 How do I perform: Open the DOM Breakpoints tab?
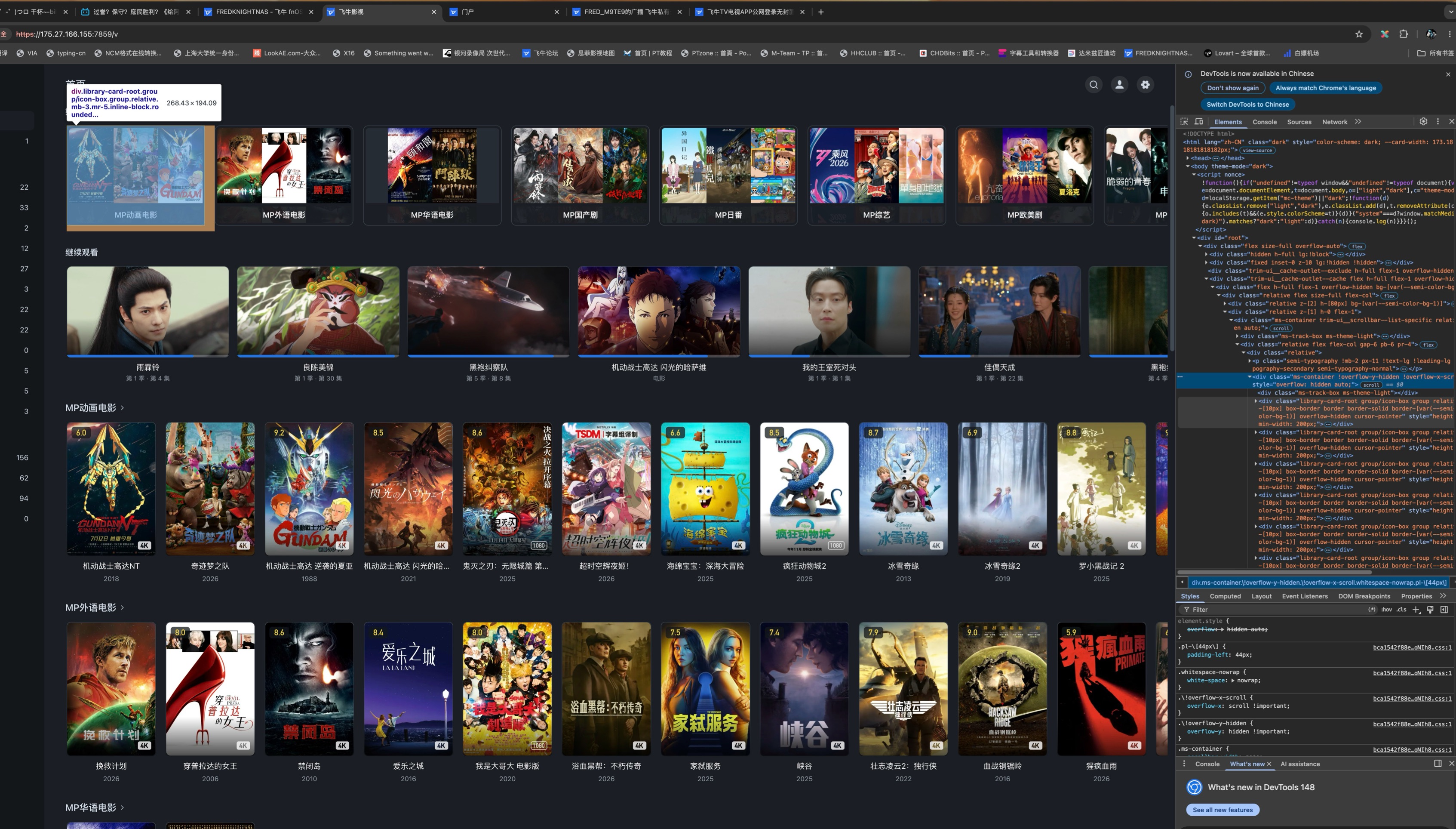click(x=1364, y=596)
